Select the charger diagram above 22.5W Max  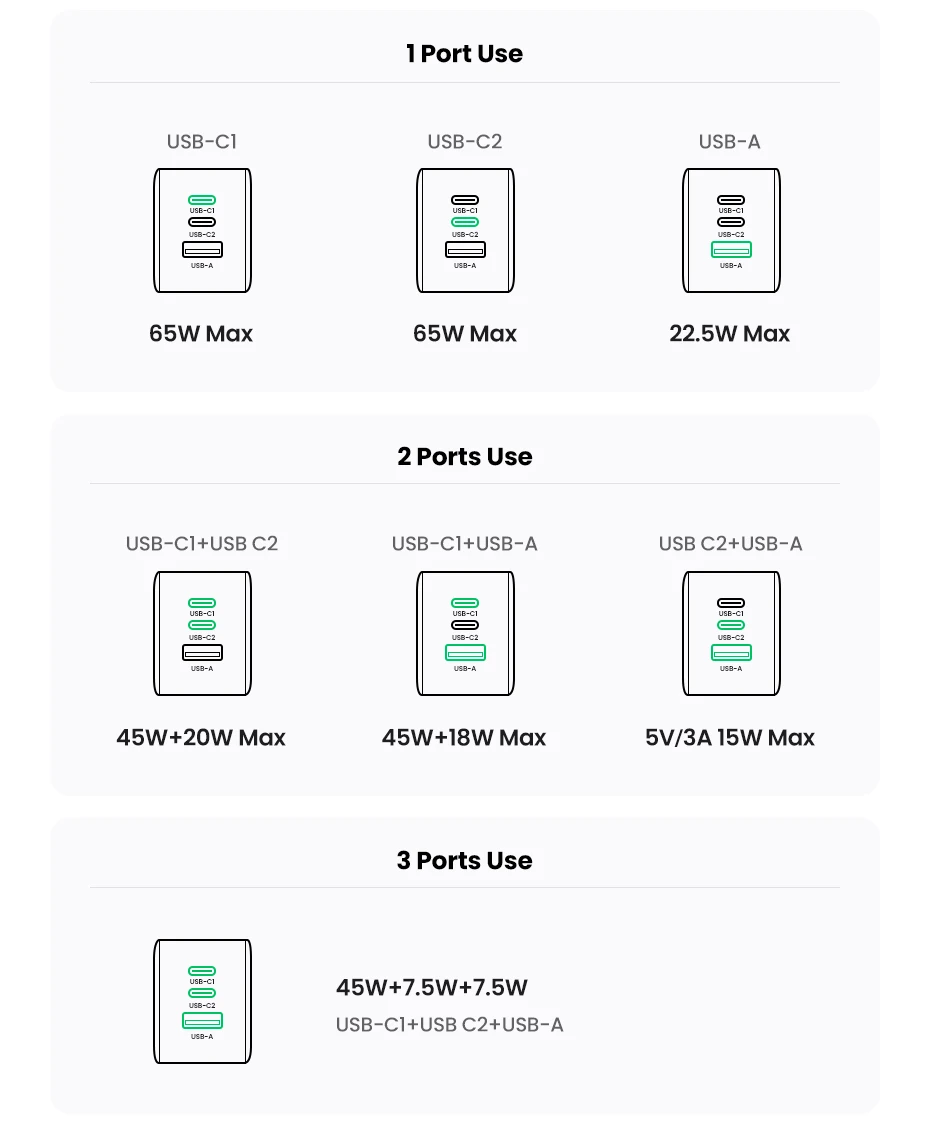point(731,231)
